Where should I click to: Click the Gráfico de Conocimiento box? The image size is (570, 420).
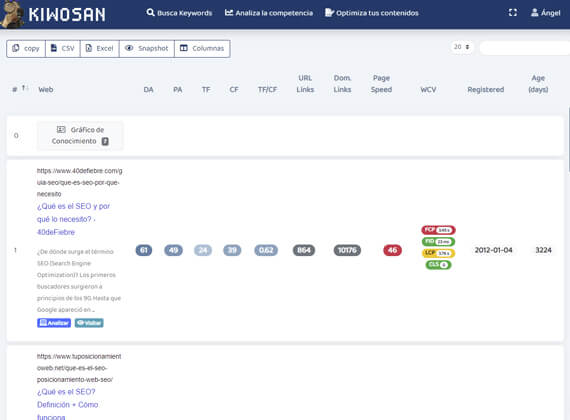pos(80,135)
